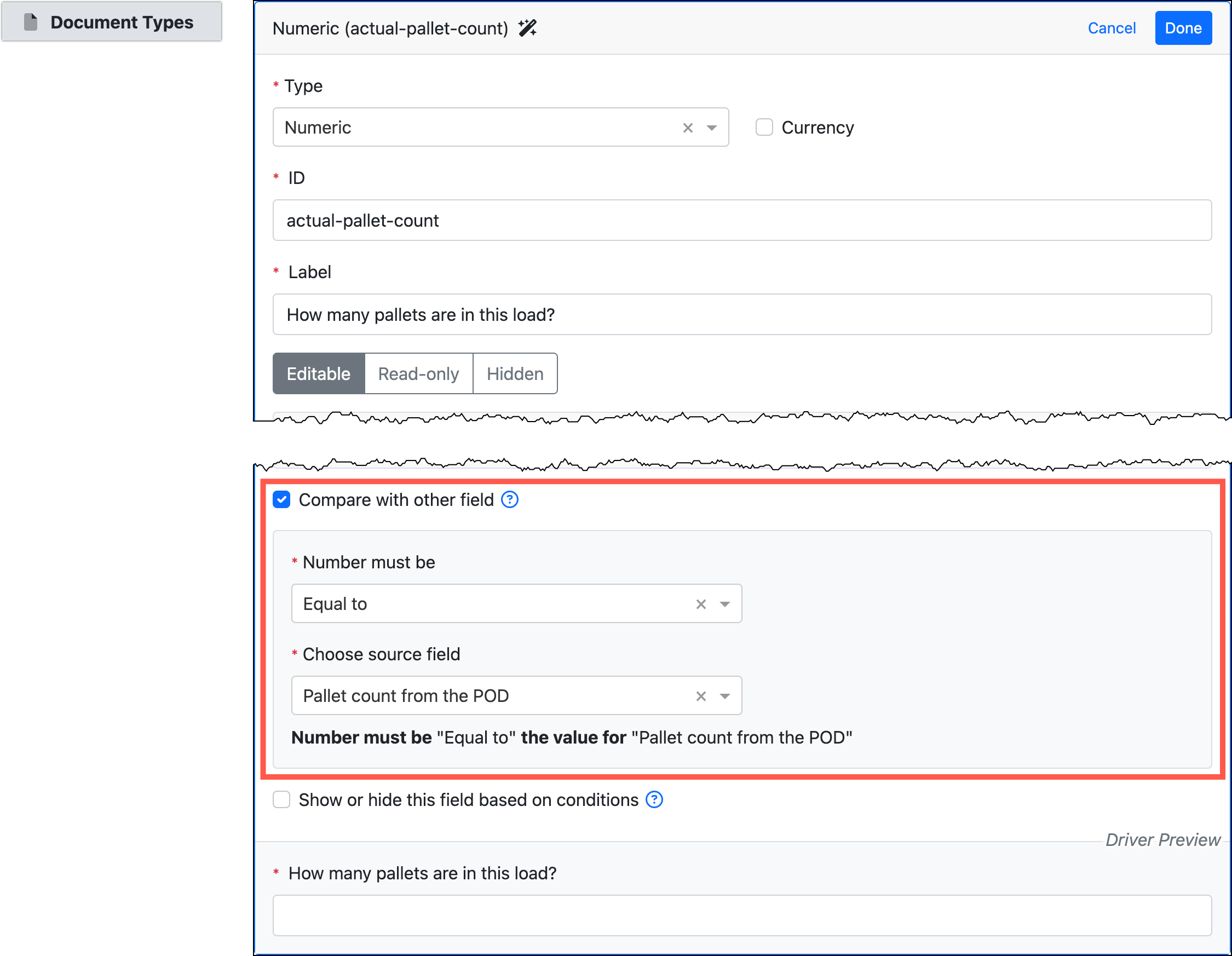Enable the Currency checkbox
The width and height of the screenshot is (1232, 956).
[x=764, y=128]
